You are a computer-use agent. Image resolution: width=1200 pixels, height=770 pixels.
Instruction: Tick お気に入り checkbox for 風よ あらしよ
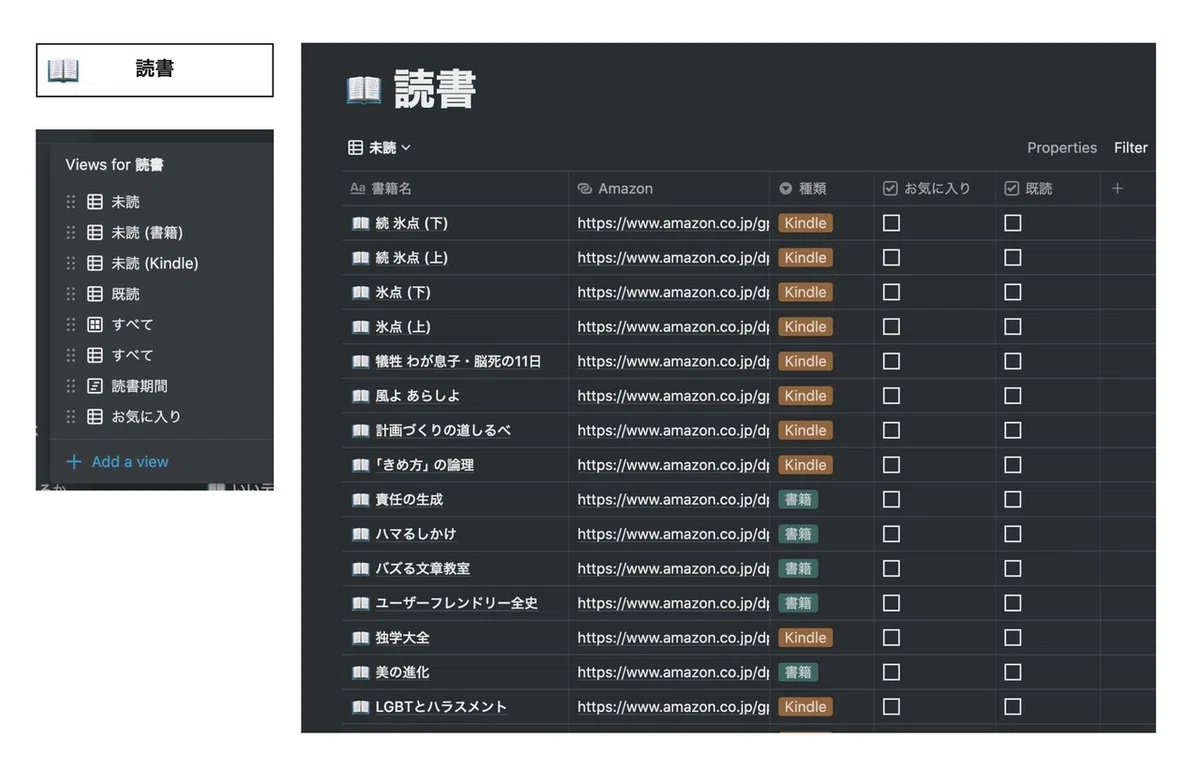(891, 396)
